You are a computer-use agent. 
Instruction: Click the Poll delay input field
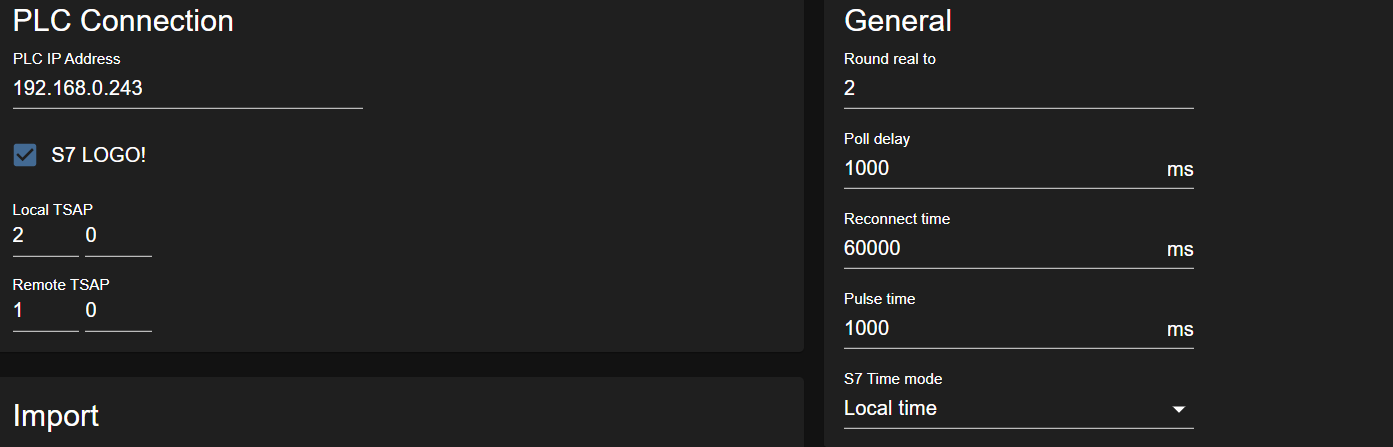click(x=1000, y=168)
